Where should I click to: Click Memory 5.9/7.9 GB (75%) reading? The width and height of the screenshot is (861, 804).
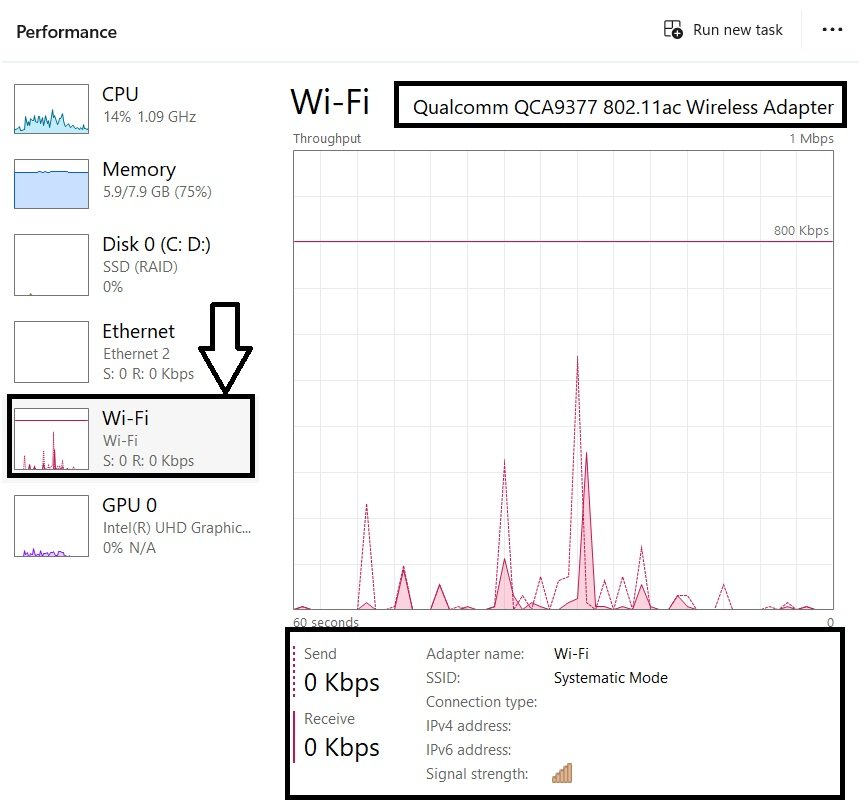[157, 192]
